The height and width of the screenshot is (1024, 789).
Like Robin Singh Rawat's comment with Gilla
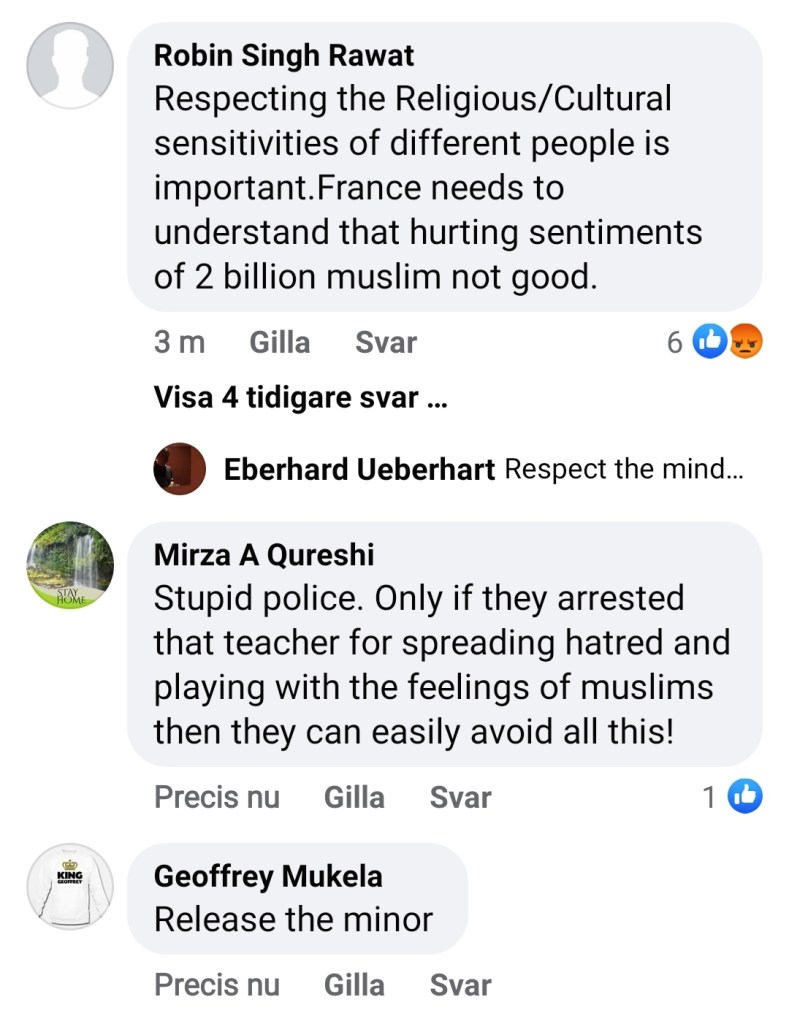click(279, 343)
